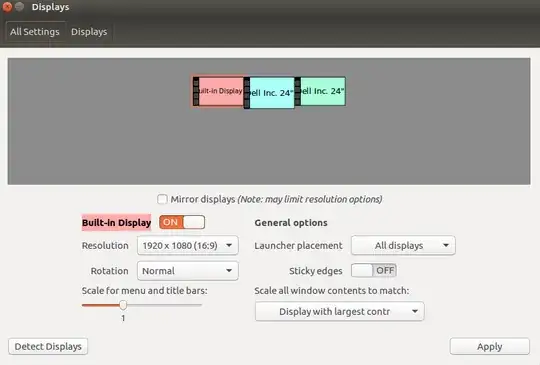540x365 pixels.
Task: Click the launcher strip on Built-in Display box
Action: point(196,91)
